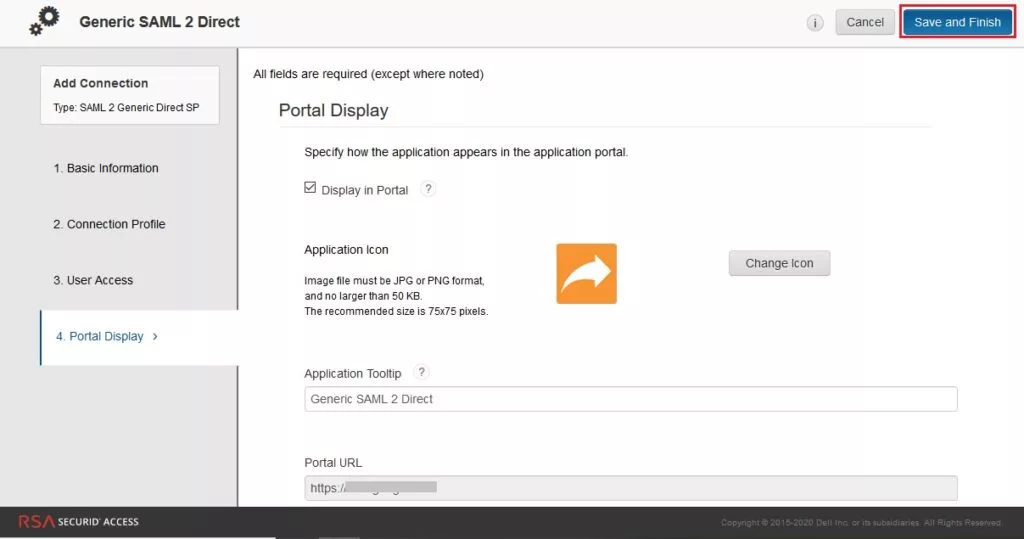
Task: Click 'All fields are required' note
Action: point(368,74)
